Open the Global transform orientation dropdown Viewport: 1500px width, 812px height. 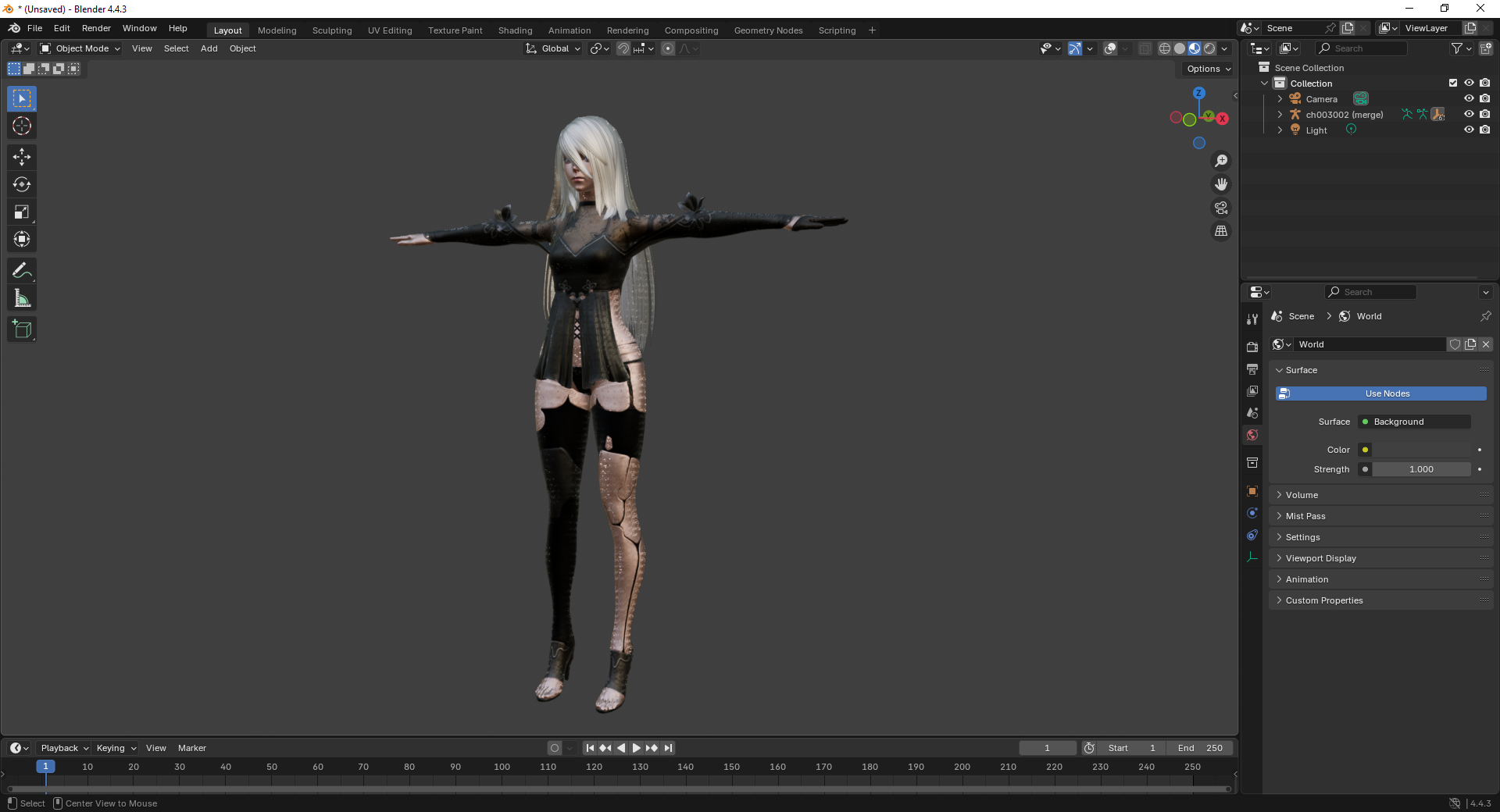tap(553, 48)
